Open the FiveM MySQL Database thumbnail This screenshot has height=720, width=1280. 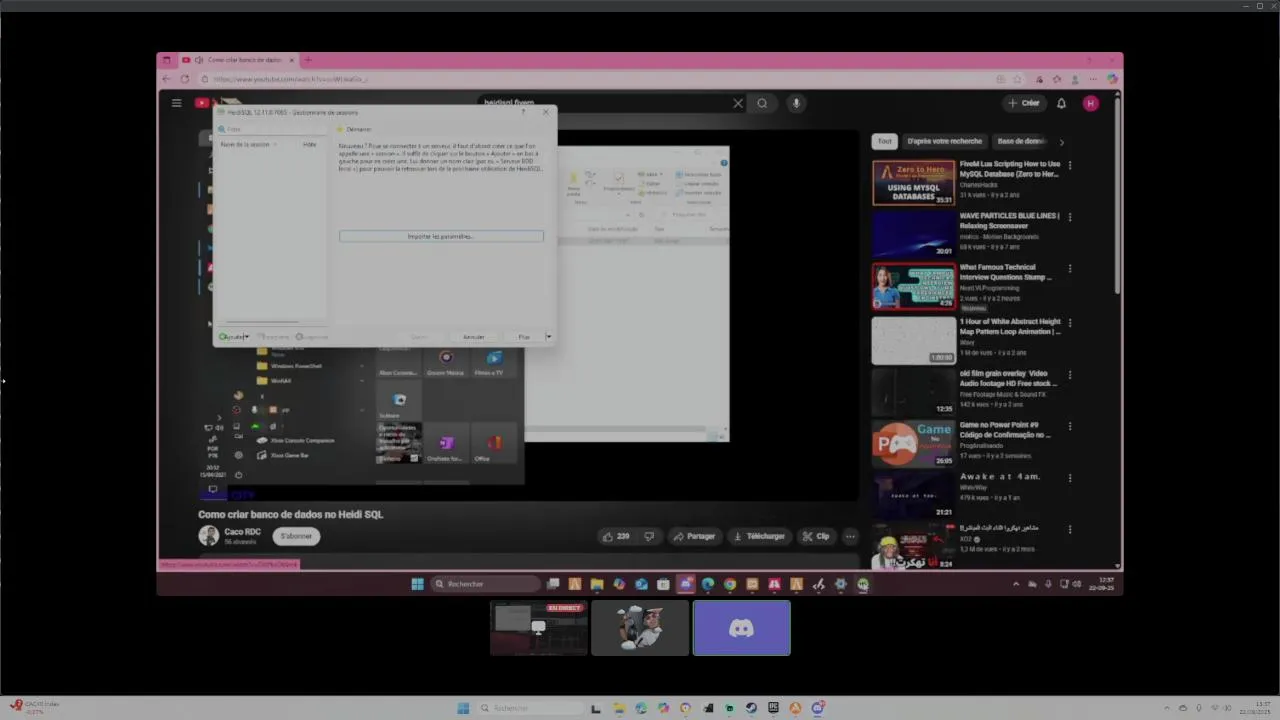click(x=914, y=183)
